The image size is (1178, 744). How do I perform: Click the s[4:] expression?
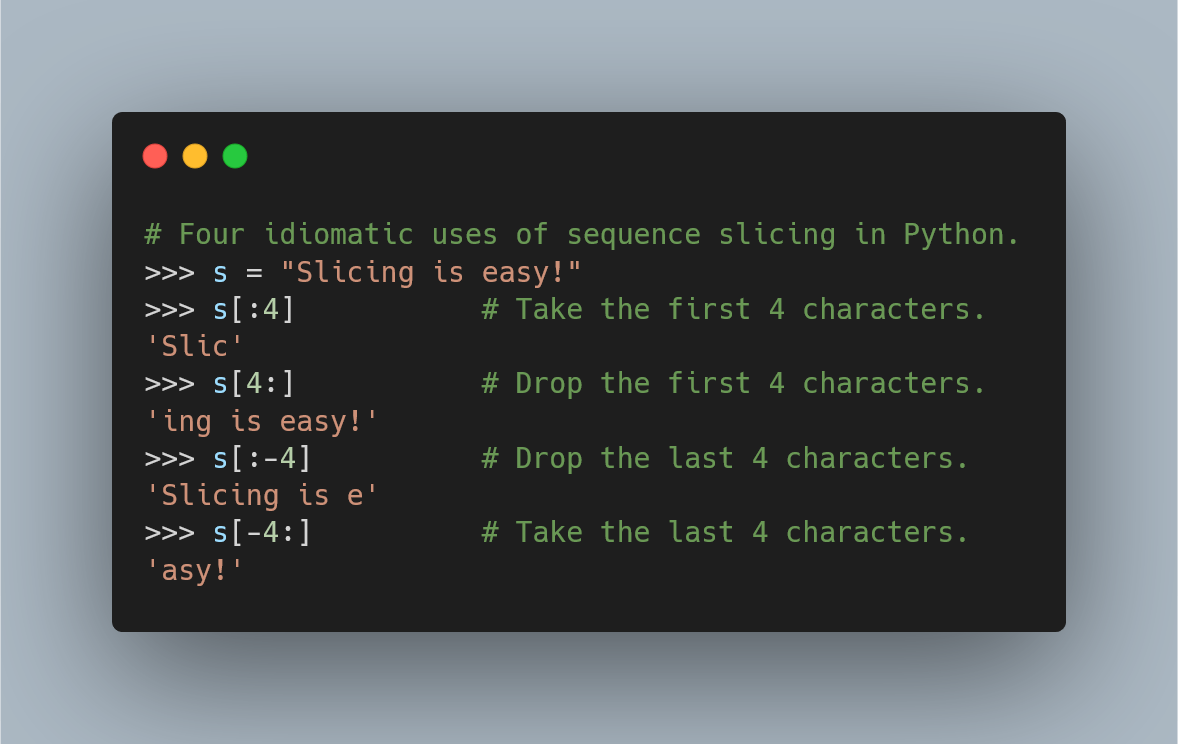click(x=254, y=384)
